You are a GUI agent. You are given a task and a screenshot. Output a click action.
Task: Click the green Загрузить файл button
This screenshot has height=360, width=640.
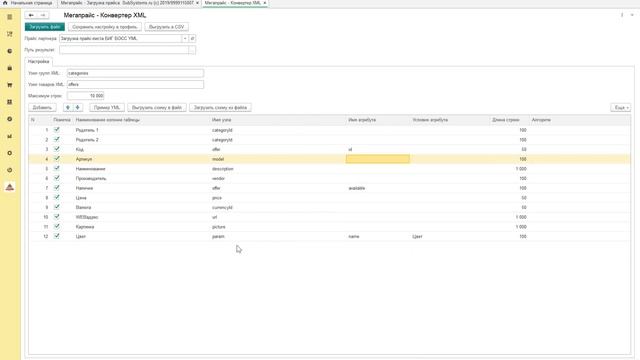coord(44,27)
